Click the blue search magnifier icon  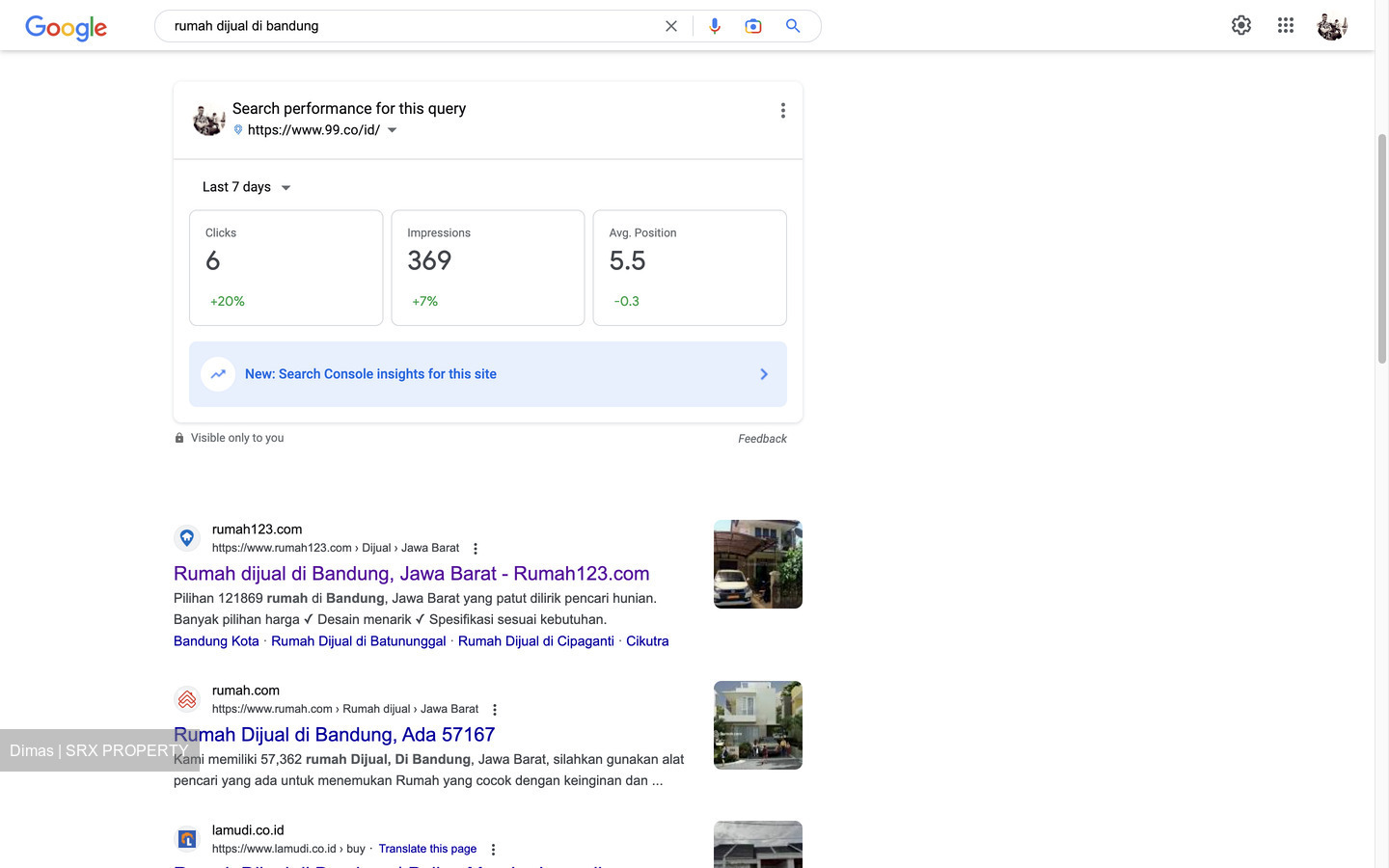[x=793, y=26]
